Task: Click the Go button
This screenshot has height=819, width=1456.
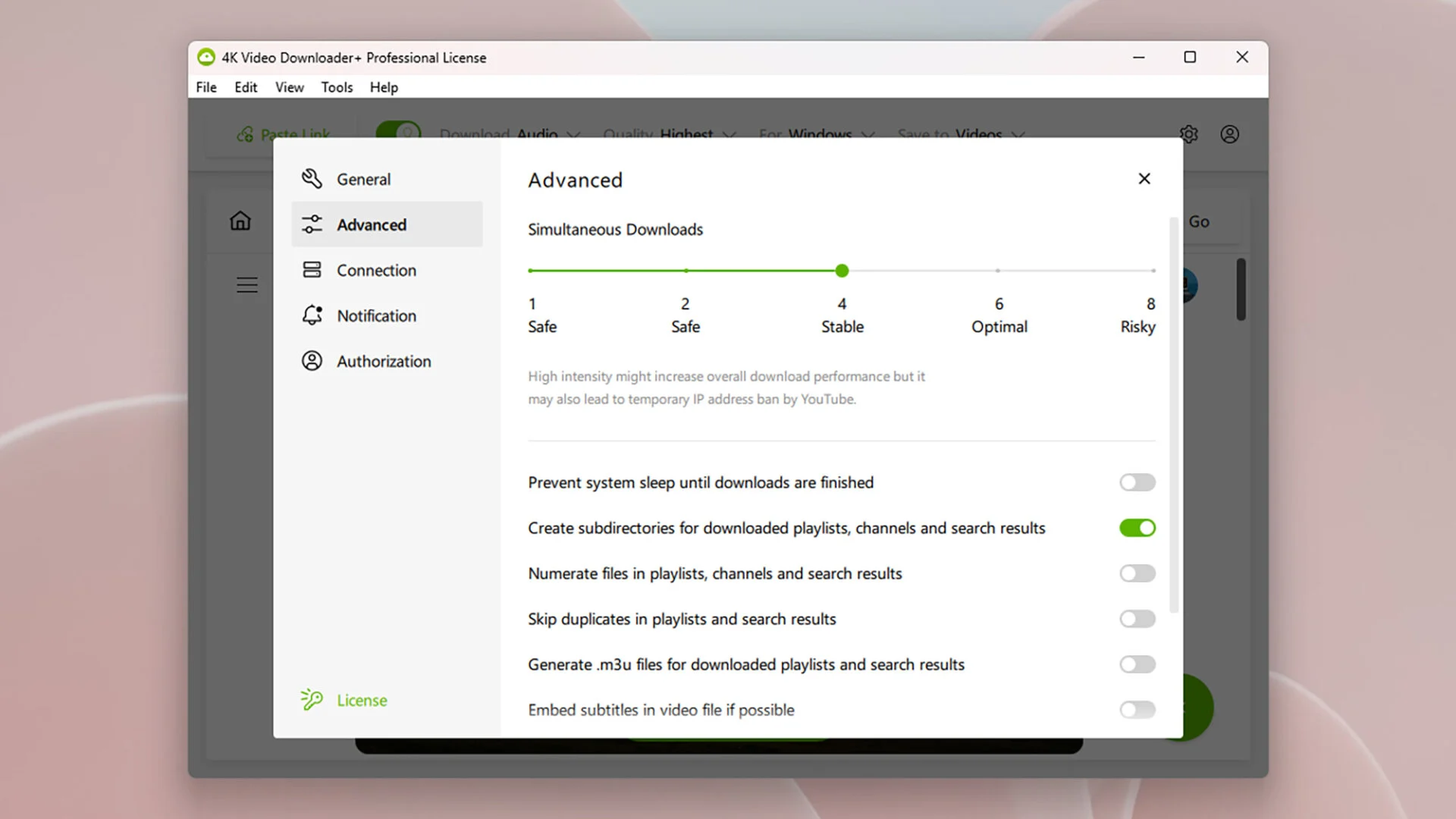Action: click(x=1199, y=221)
